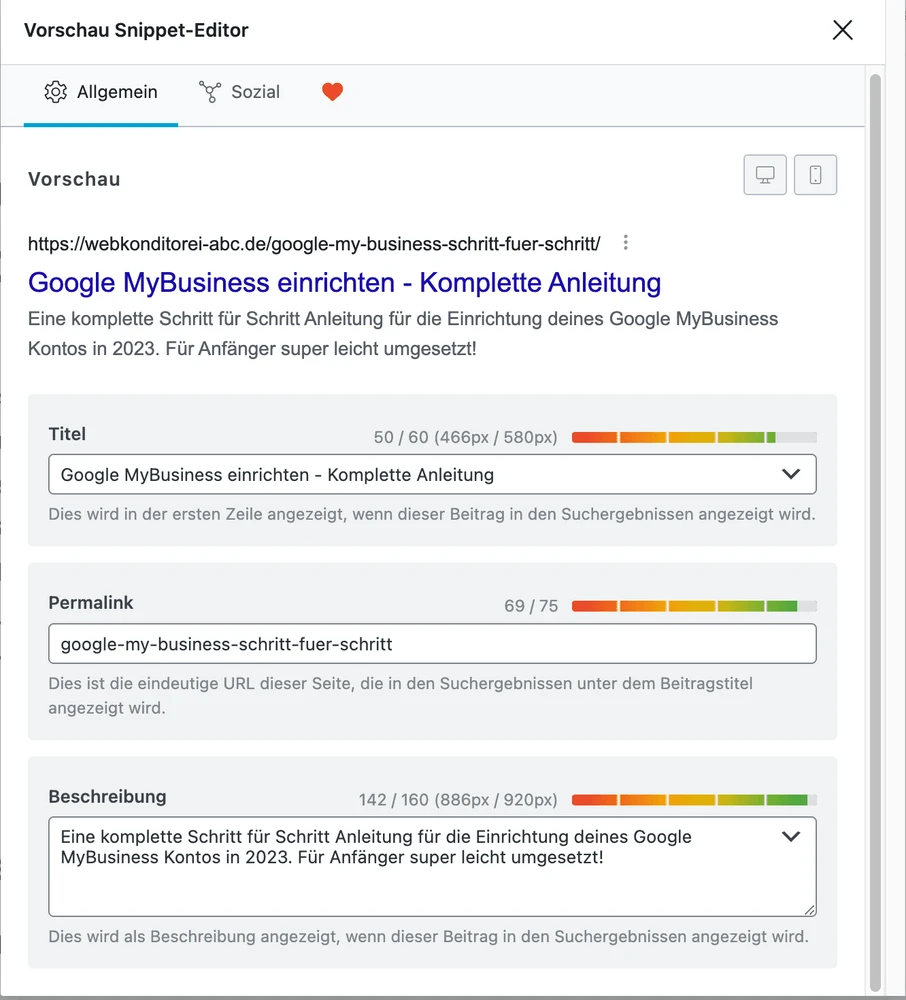
Task: Click the '69 / 75' permalink counter
Action: pyautogui.click(x=530, y=606)
